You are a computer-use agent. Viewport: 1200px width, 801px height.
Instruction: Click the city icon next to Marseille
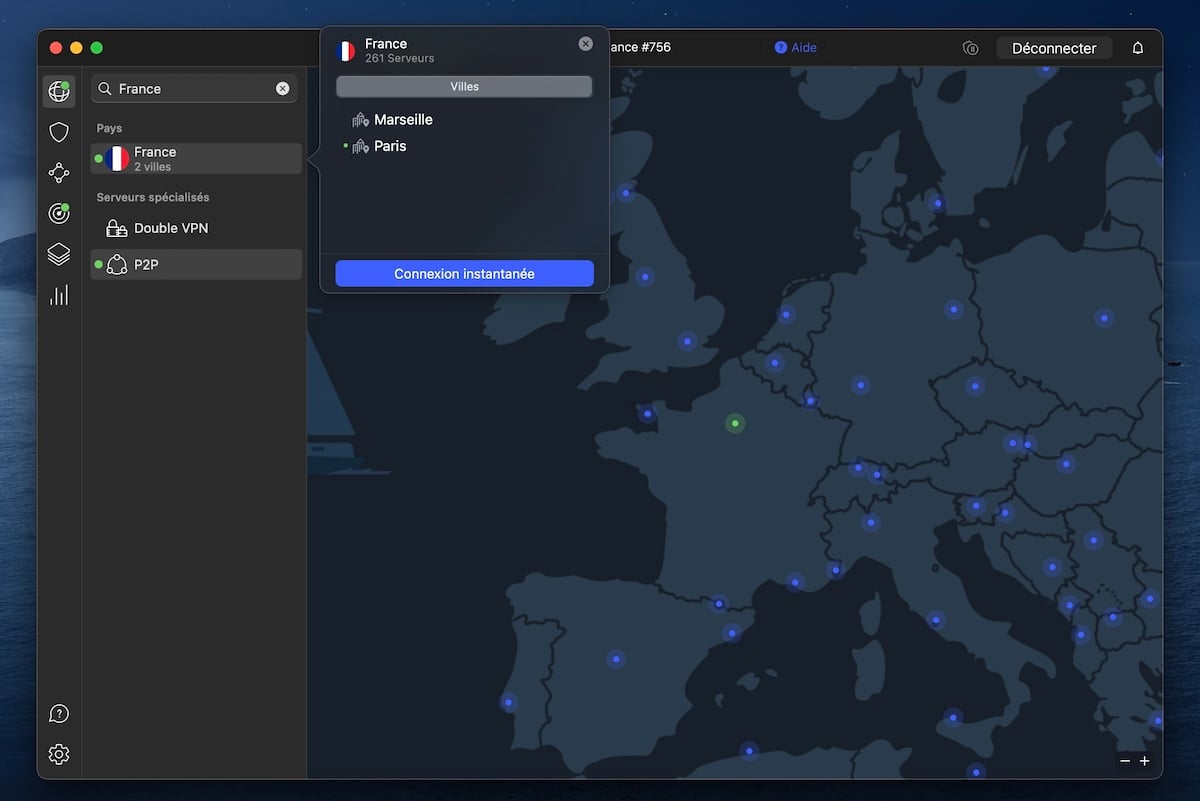(x=361, y=120)
